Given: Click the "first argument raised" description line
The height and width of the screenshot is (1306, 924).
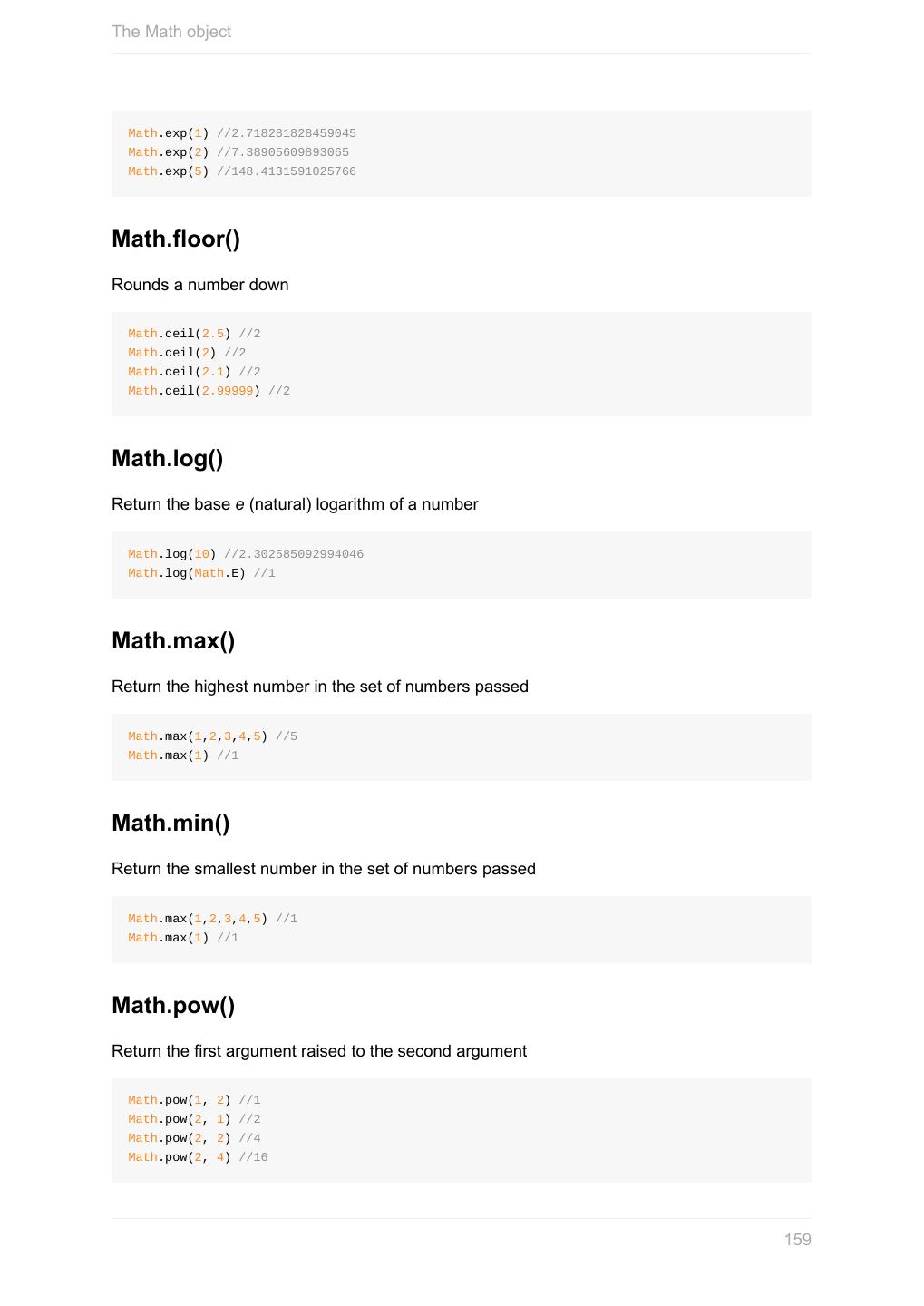Looking at the screenshot, I should [x=319, y=1051].
